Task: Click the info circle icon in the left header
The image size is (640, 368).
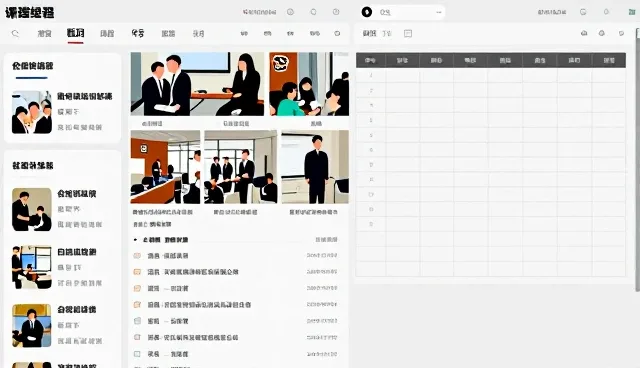Action: click(x=290, y=12)
